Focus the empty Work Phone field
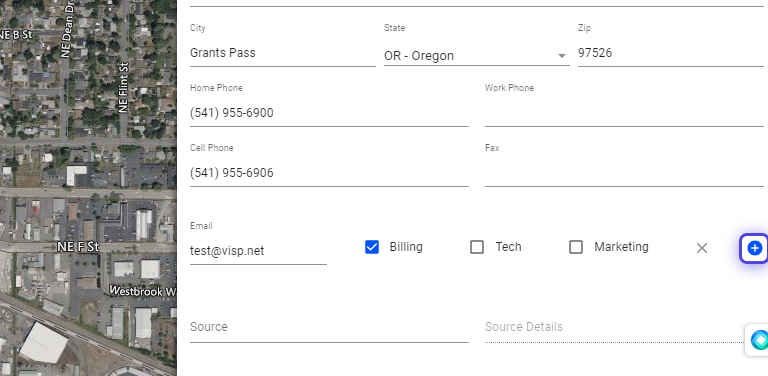768x376 pixels. (x=624, y=113)
